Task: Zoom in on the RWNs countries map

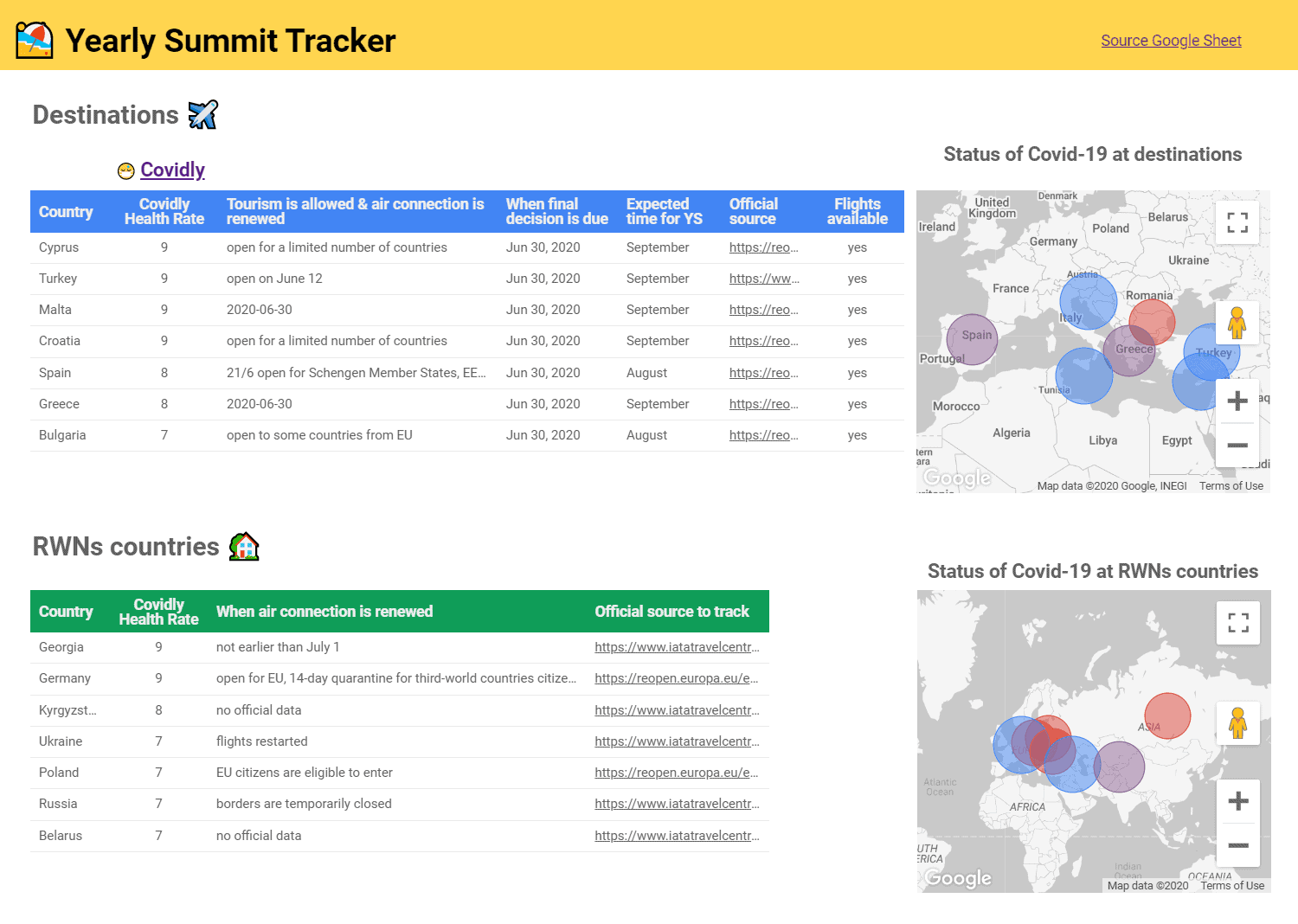Action: coord(1238,800)
